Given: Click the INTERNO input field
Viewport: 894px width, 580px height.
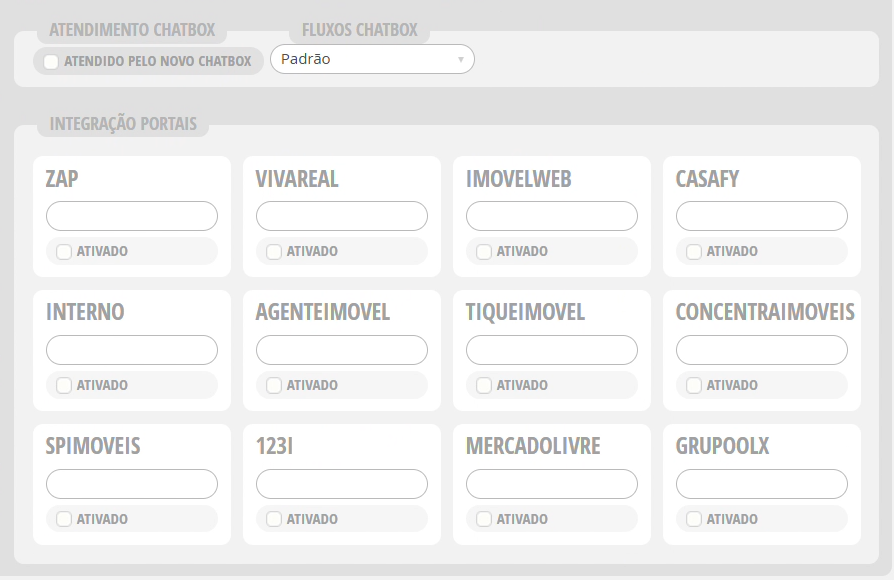Looking at the screenshot, I should click(132, 350).
